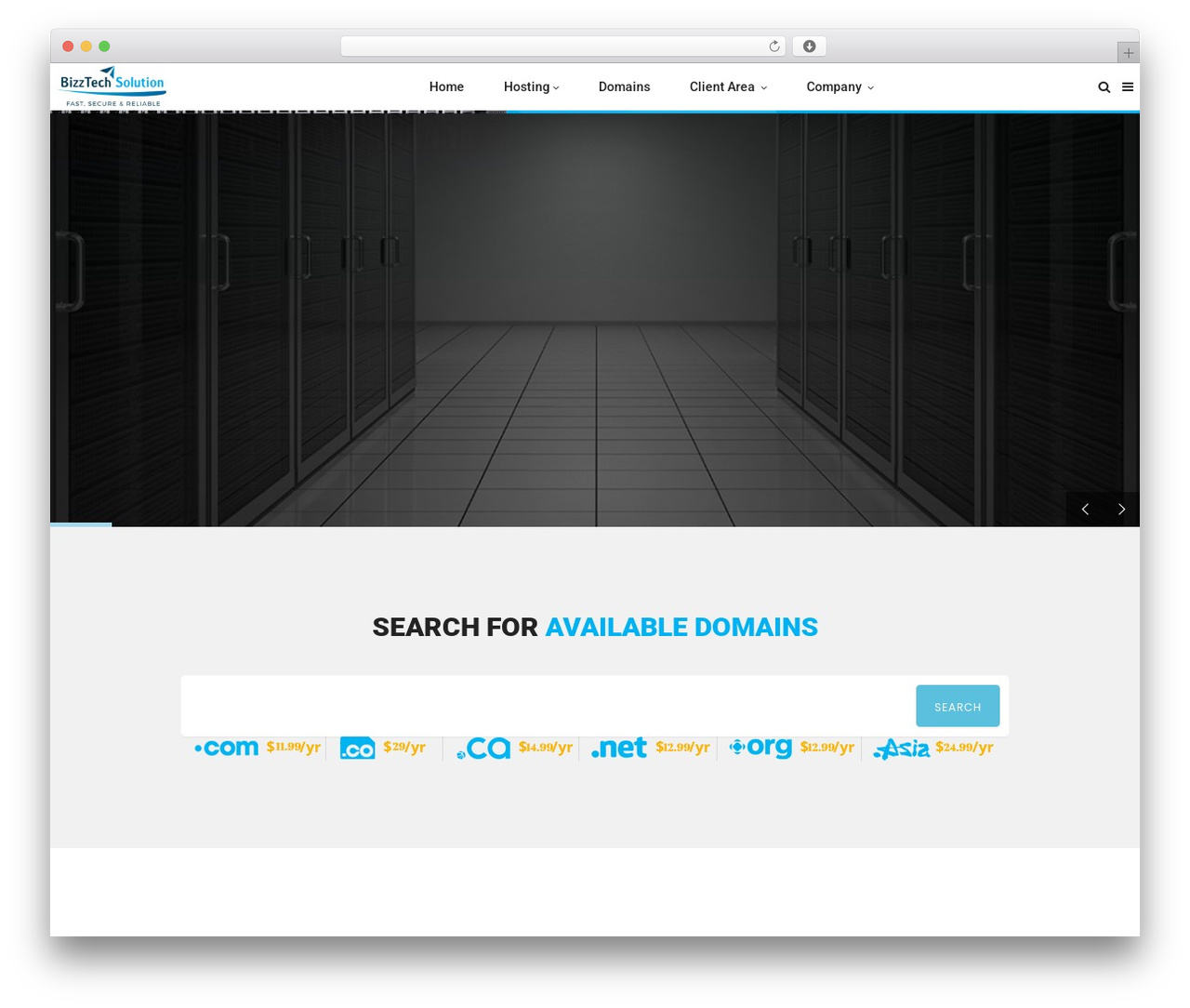Expand the Client Area dropdown menu
Viewport: 1190px width, 1008px height.
[728, 87]
